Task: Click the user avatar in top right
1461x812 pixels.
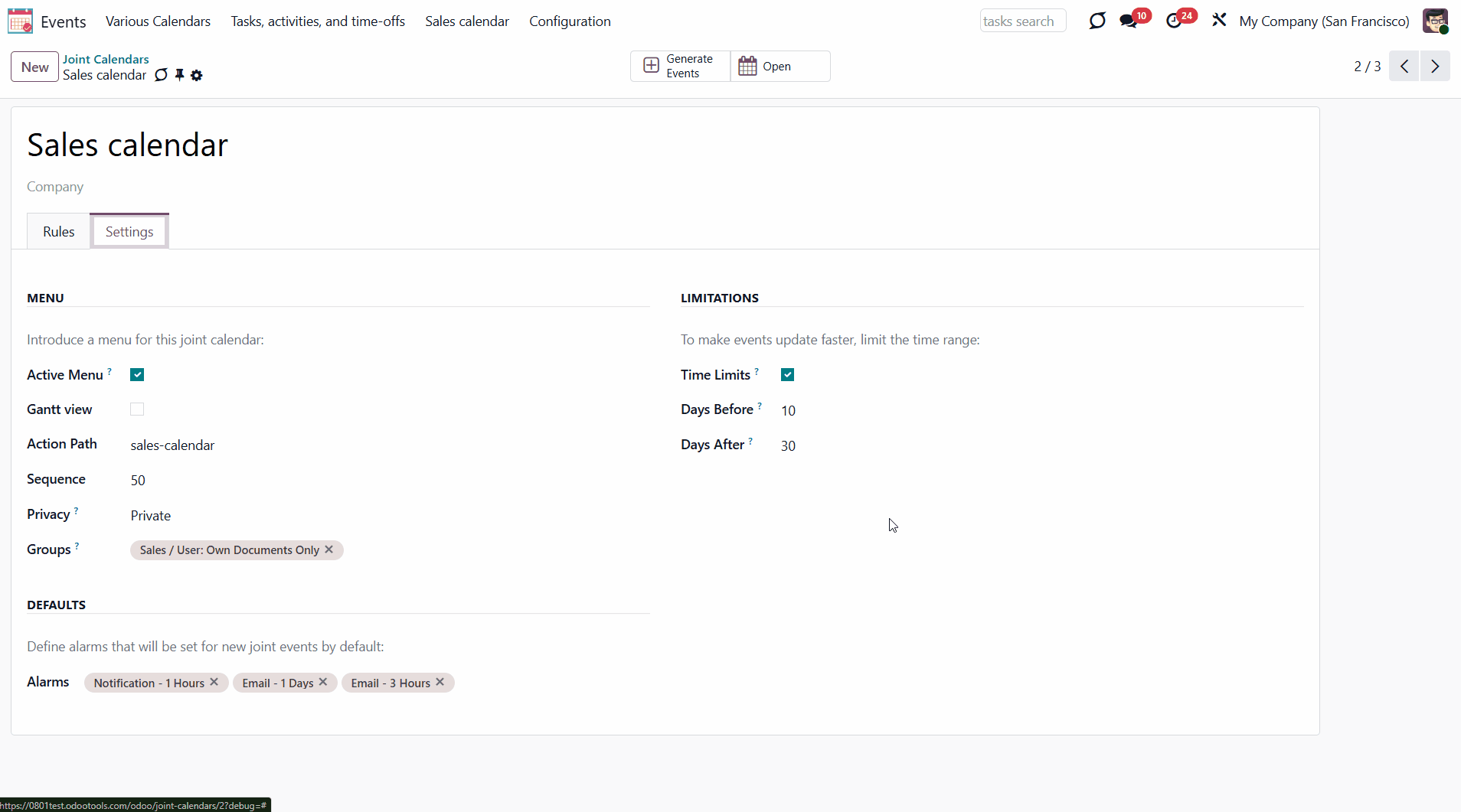Action: click(x=1435, y=21)
